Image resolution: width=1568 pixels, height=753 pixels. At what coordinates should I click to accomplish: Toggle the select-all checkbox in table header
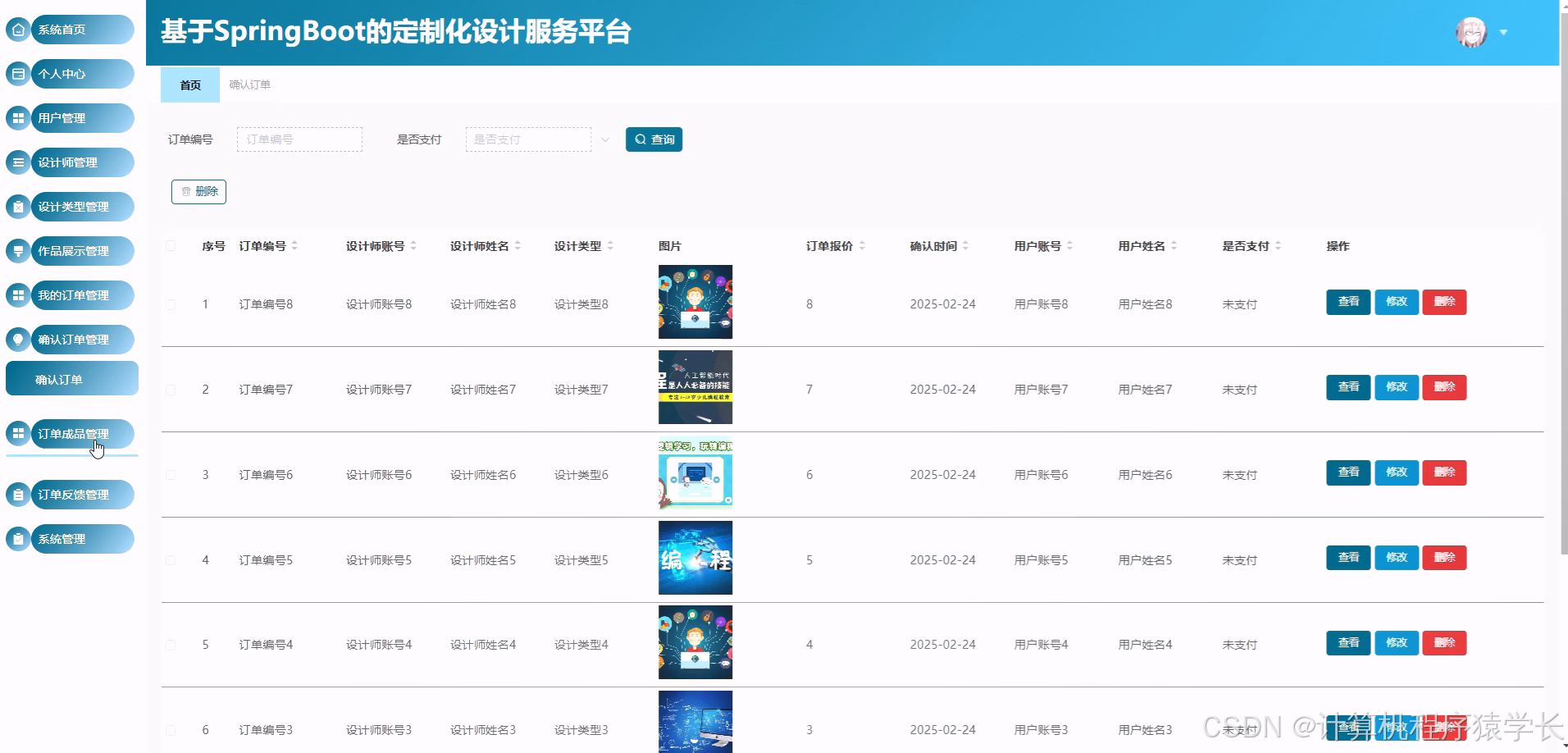171,245
